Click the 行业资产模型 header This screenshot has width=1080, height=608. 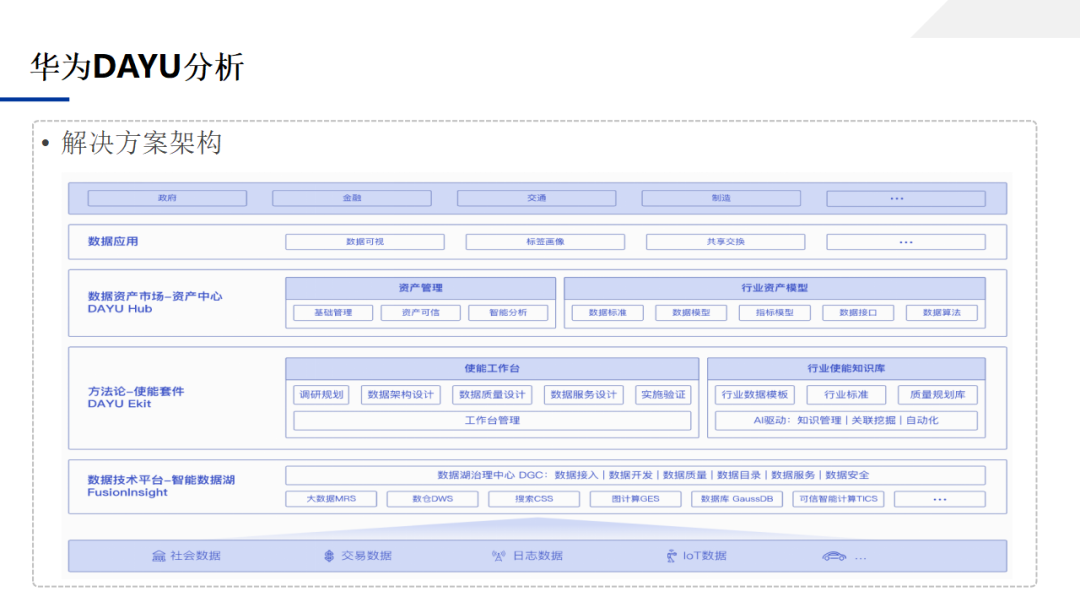(x=775, y=288)
